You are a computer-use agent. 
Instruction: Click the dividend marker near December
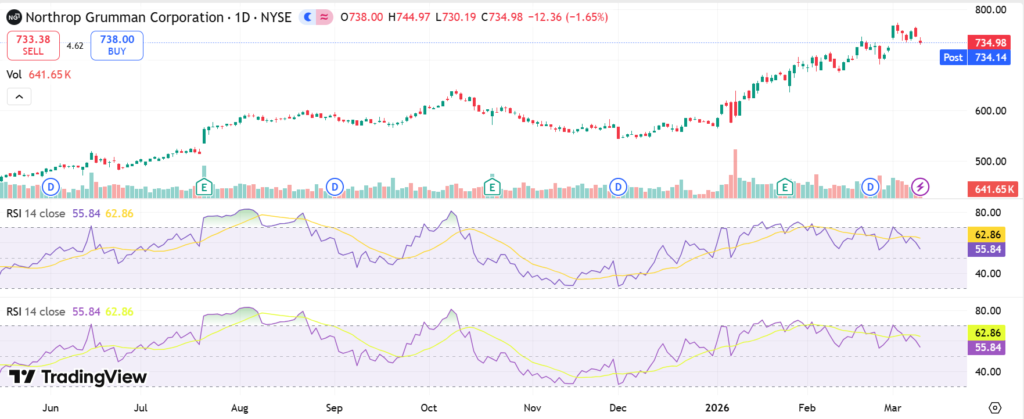(619, 187)
